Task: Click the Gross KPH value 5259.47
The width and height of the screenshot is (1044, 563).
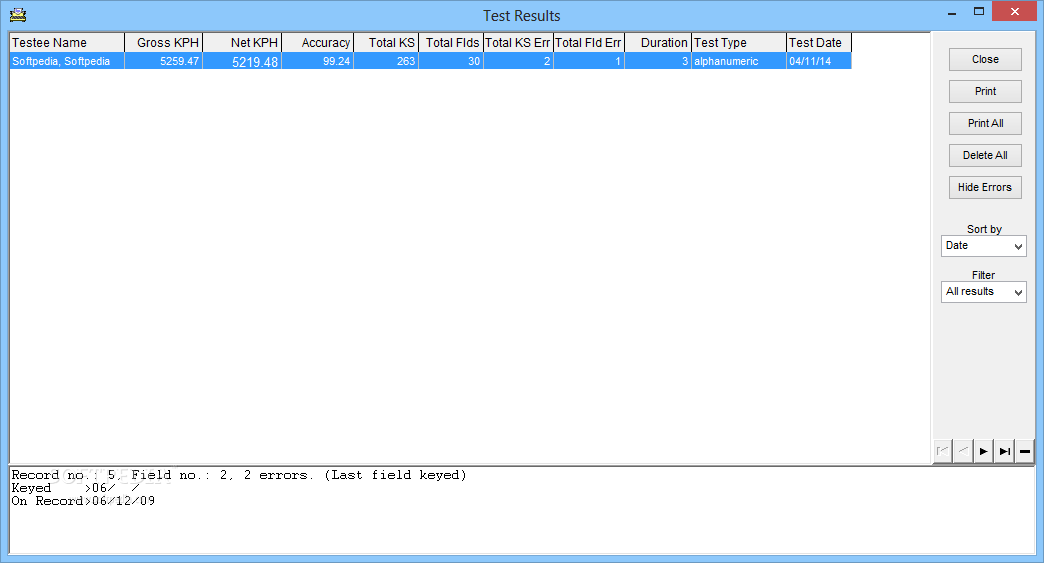Action: point(164,61)
